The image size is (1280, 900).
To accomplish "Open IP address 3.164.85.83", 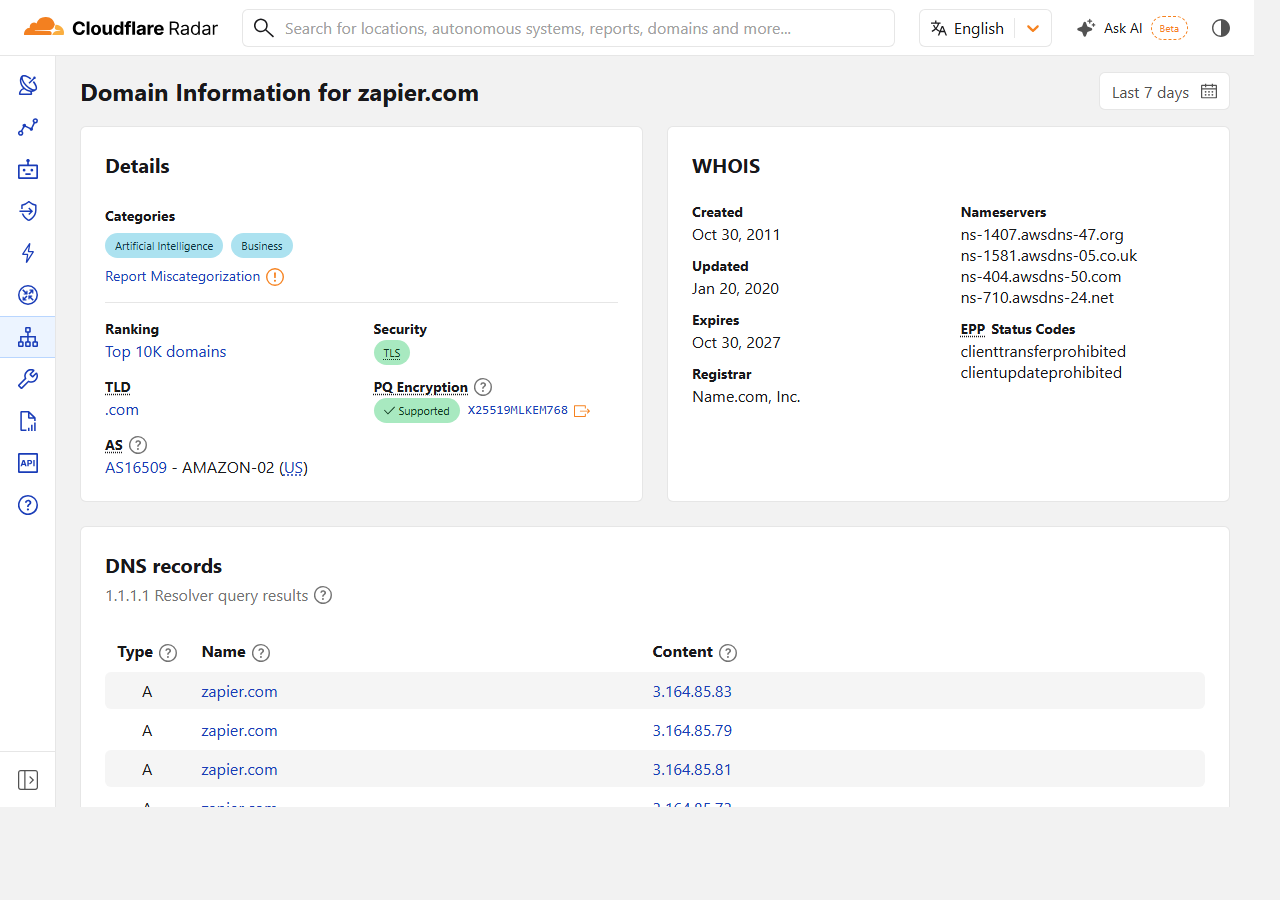I will [692, 692].
